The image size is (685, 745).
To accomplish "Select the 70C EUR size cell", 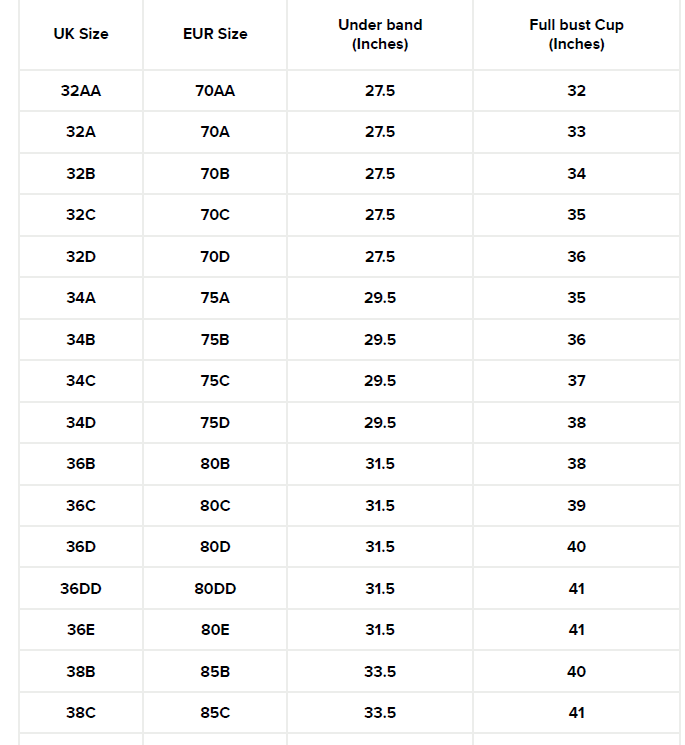I will coord(215,215).
